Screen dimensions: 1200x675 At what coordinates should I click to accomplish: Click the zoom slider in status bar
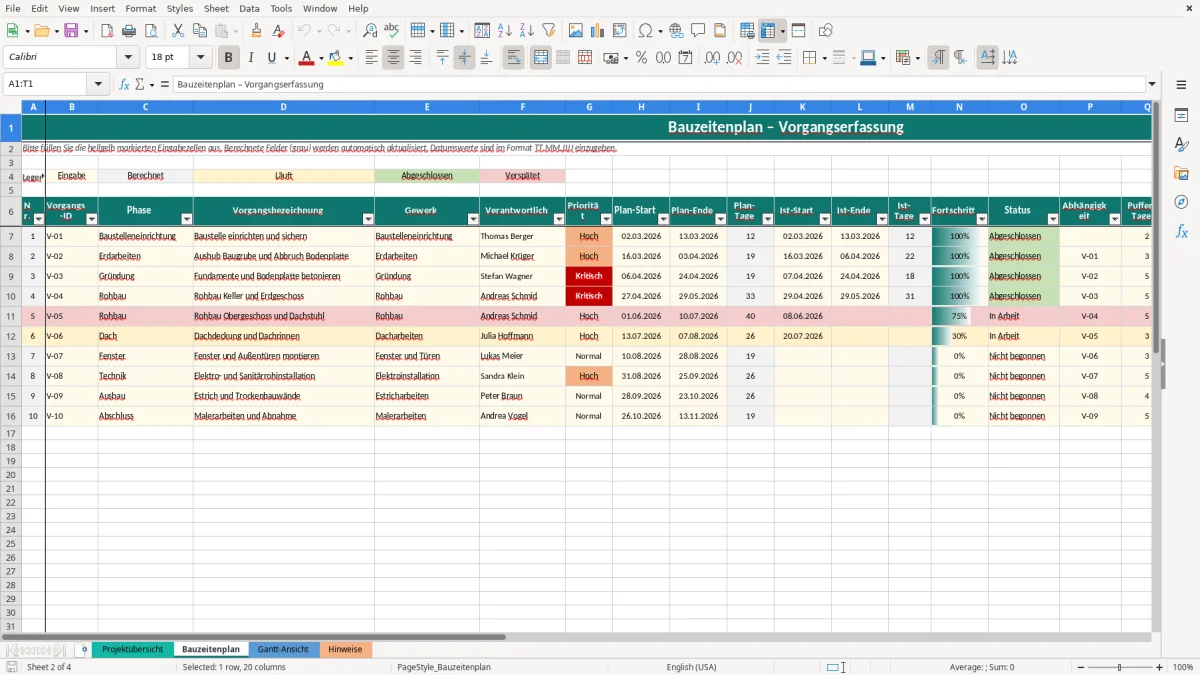click(1119, 667)
